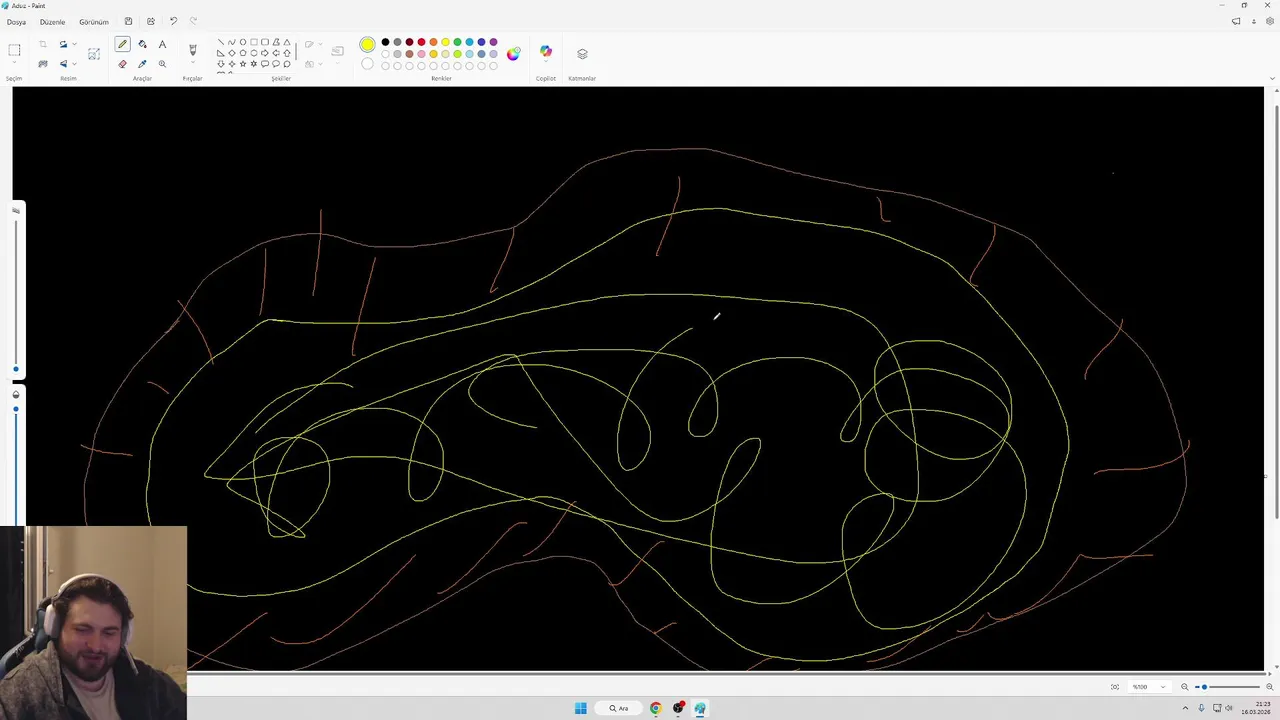Select the Eraser tool
1280x720 pixels.
[x=122, y=64]
